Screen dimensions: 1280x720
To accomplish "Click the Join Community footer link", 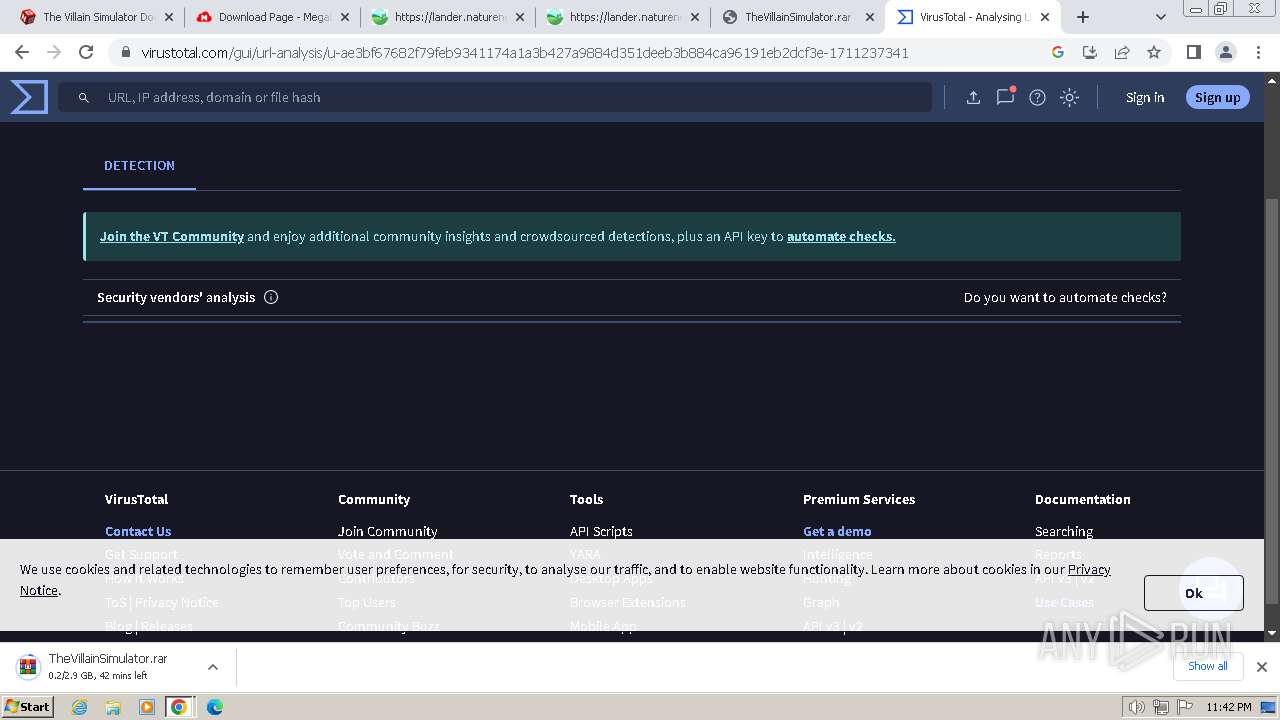I will tap(388, 531).
